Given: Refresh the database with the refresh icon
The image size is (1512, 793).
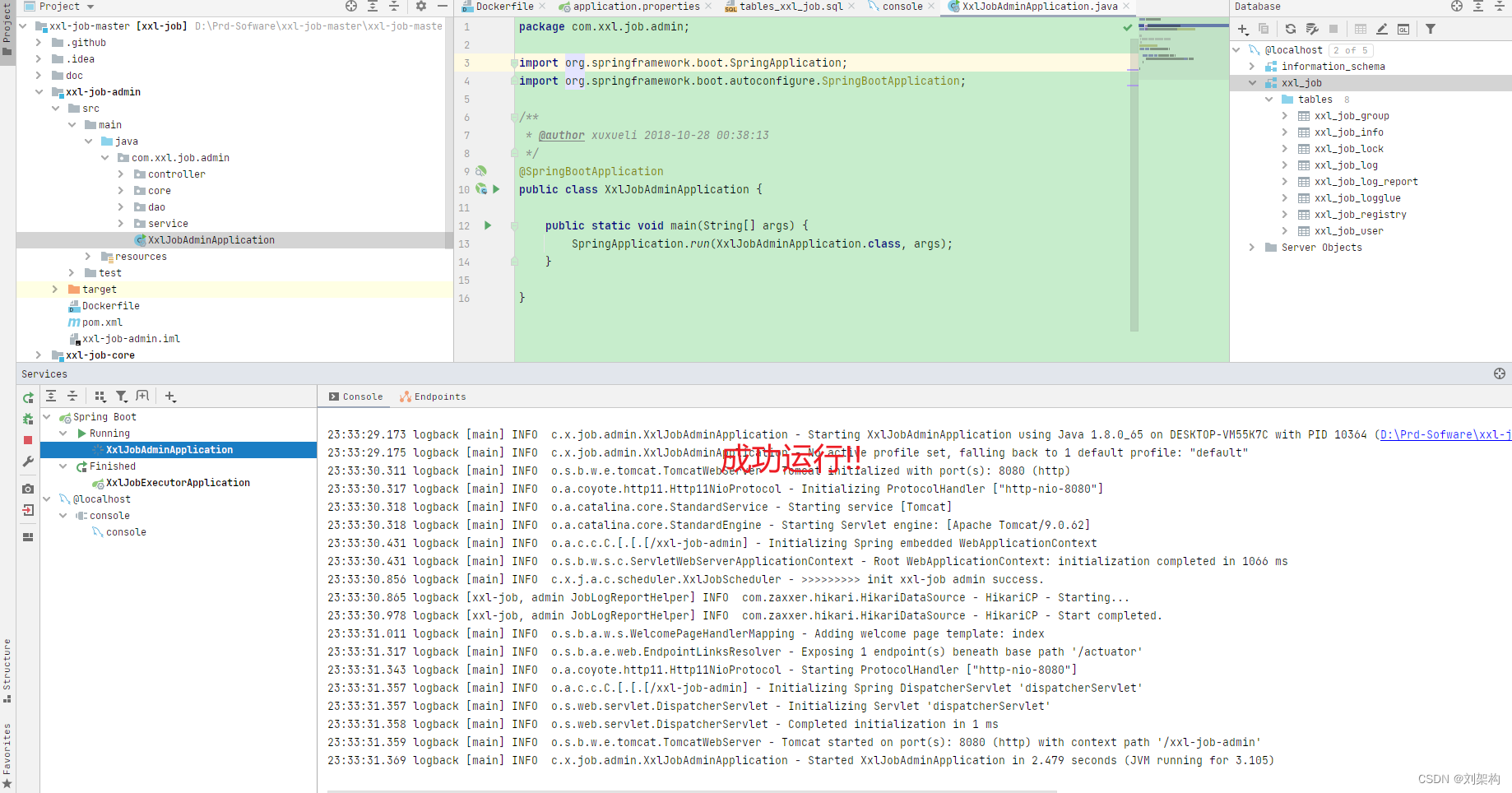Looking at the screenshot, I should [x=1291, y=29].
